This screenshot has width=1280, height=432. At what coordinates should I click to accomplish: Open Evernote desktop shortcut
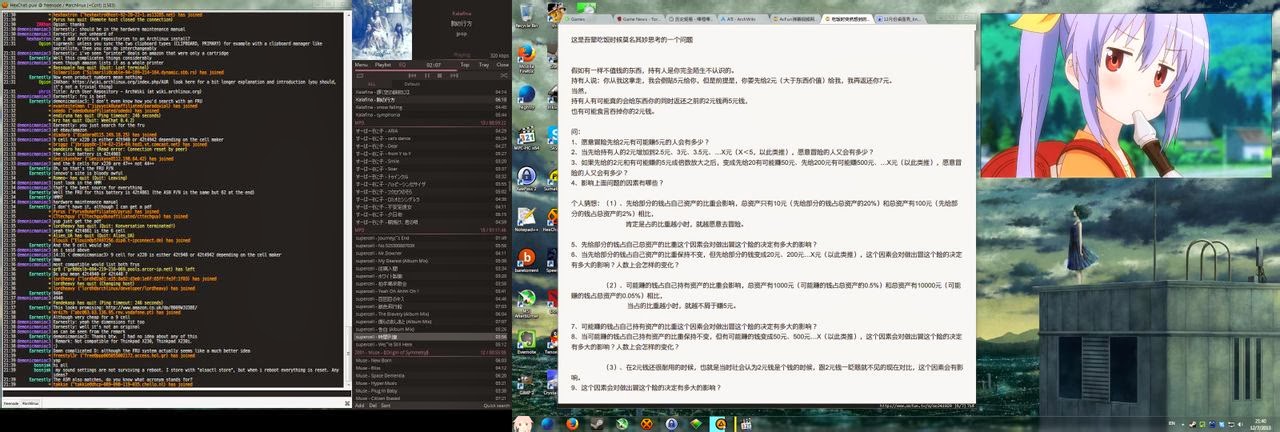click(x=526, y=342)
